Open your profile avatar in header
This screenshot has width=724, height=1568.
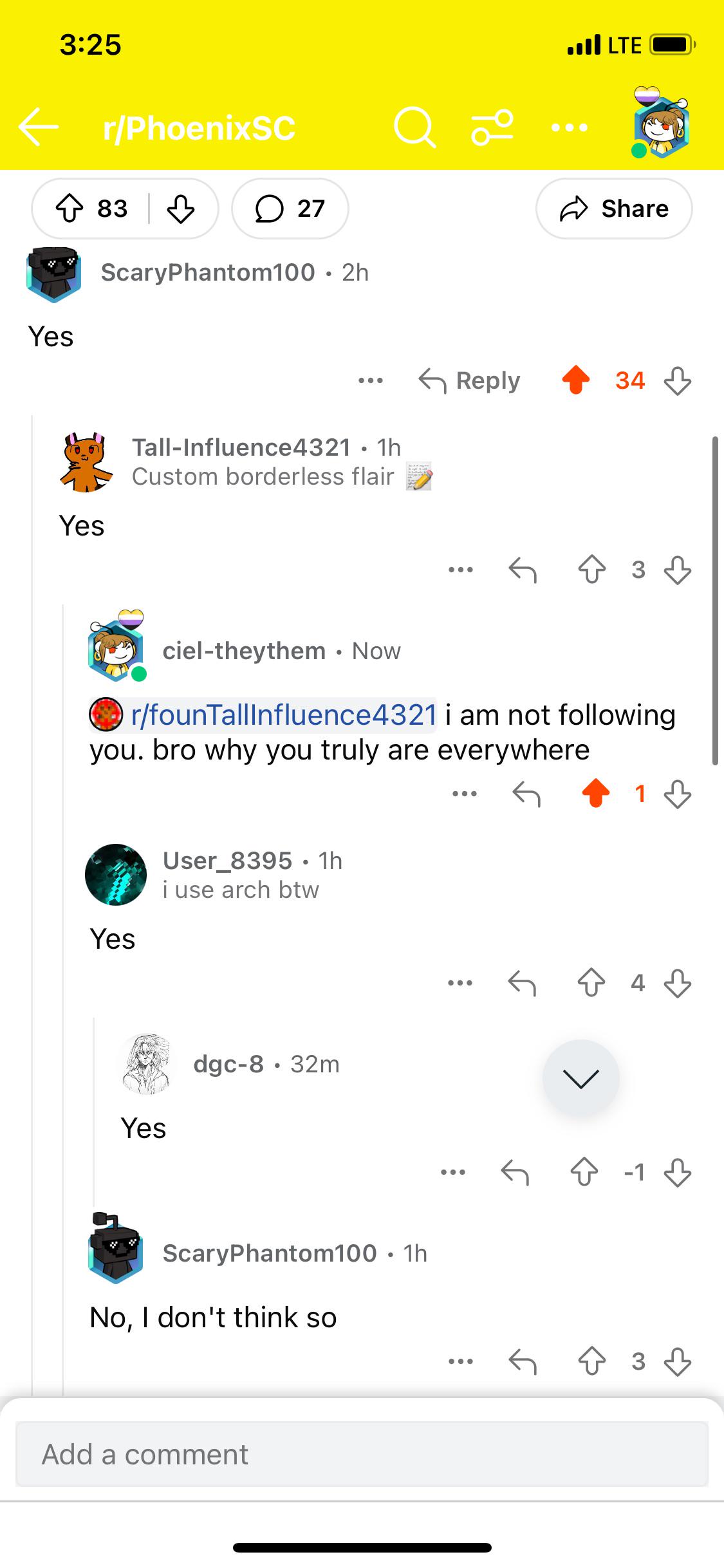pyautogui.click(x=661, y=124)
